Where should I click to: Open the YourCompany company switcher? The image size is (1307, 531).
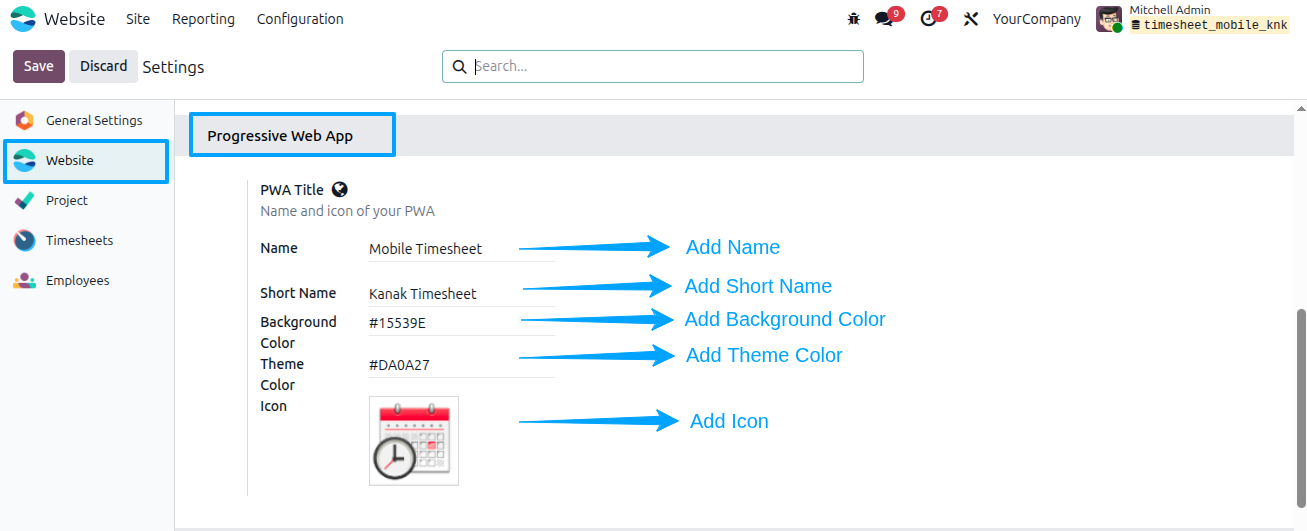pos(1036,19)
